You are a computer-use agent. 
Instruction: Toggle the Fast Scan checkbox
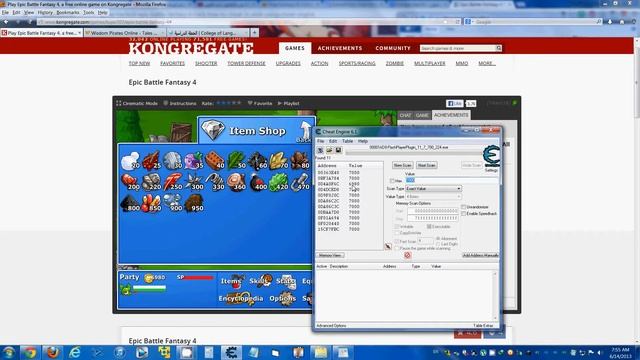[397, 242]
